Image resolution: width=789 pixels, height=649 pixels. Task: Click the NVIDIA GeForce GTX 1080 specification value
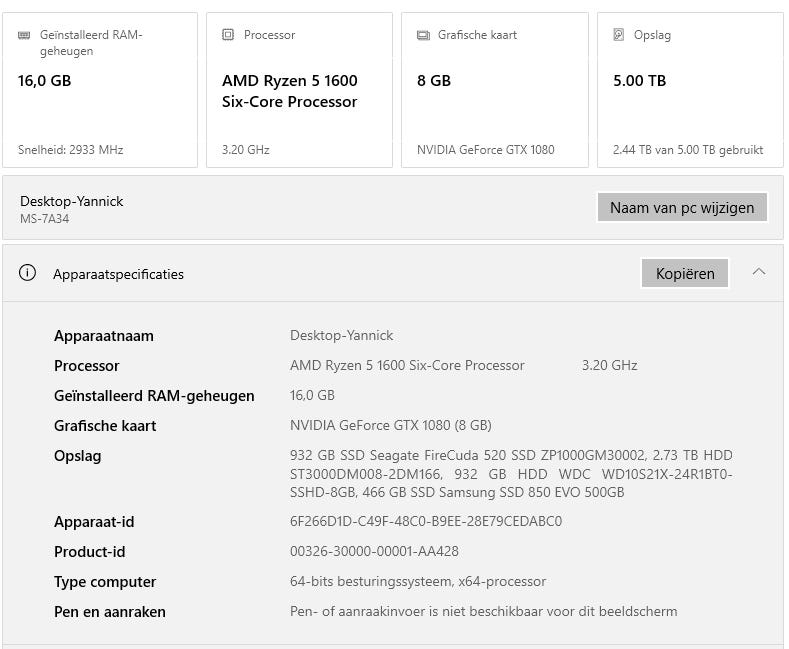click(x=390, y=425)
